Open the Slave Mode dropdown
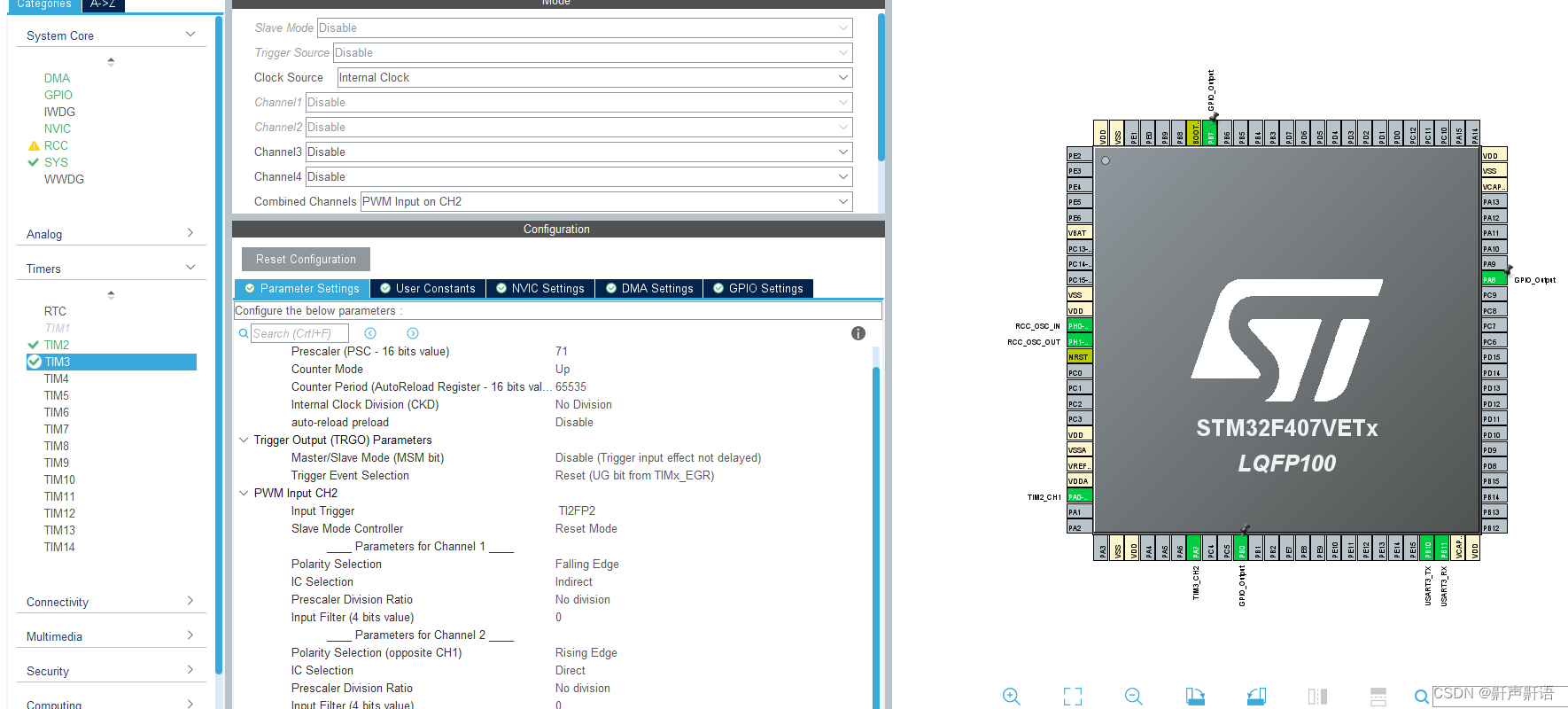The image size is (1568, 709). click(585, 27)
